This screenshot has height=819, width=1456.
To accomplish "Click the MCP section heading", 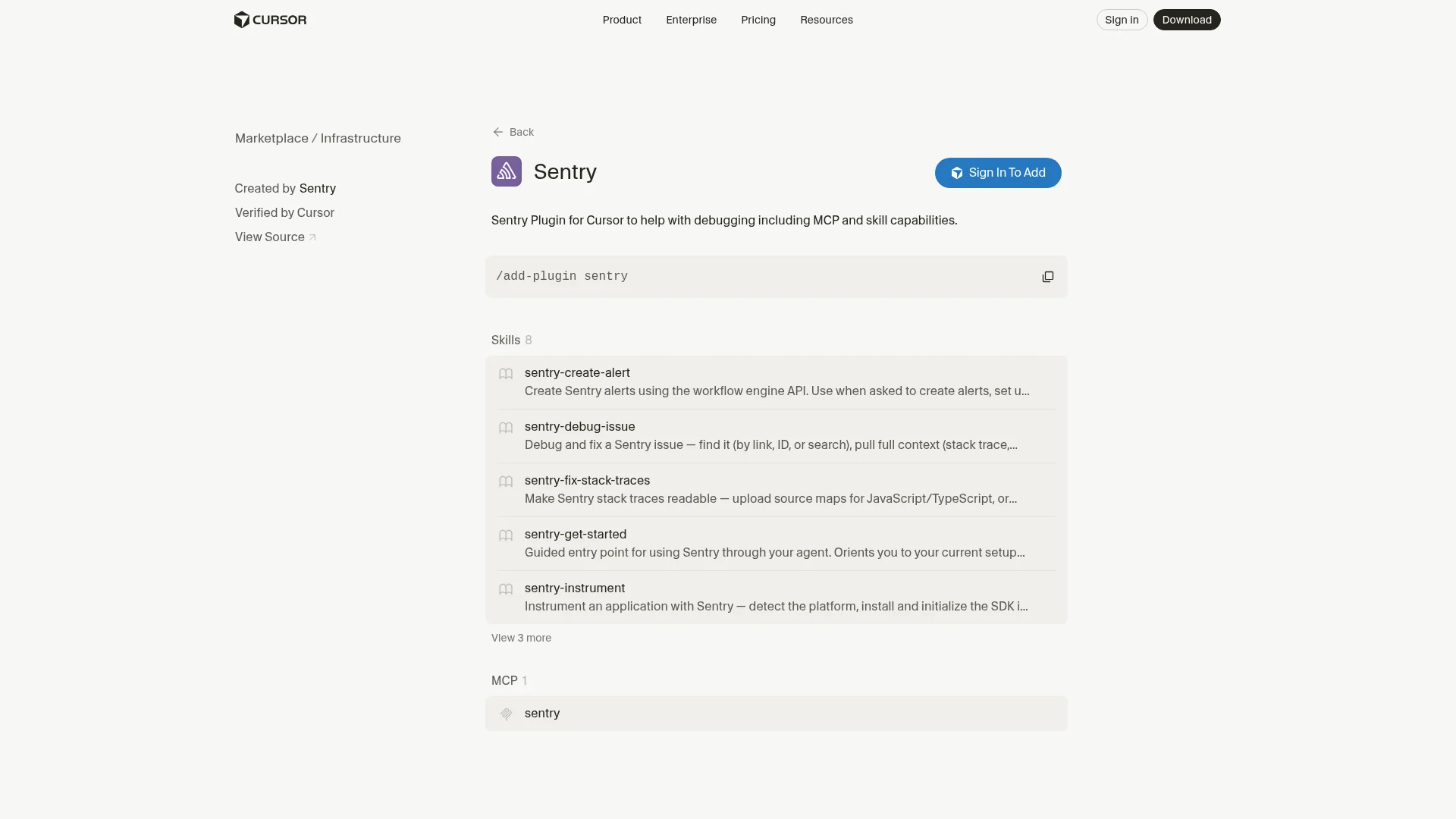I will click(x=504, y=680).
